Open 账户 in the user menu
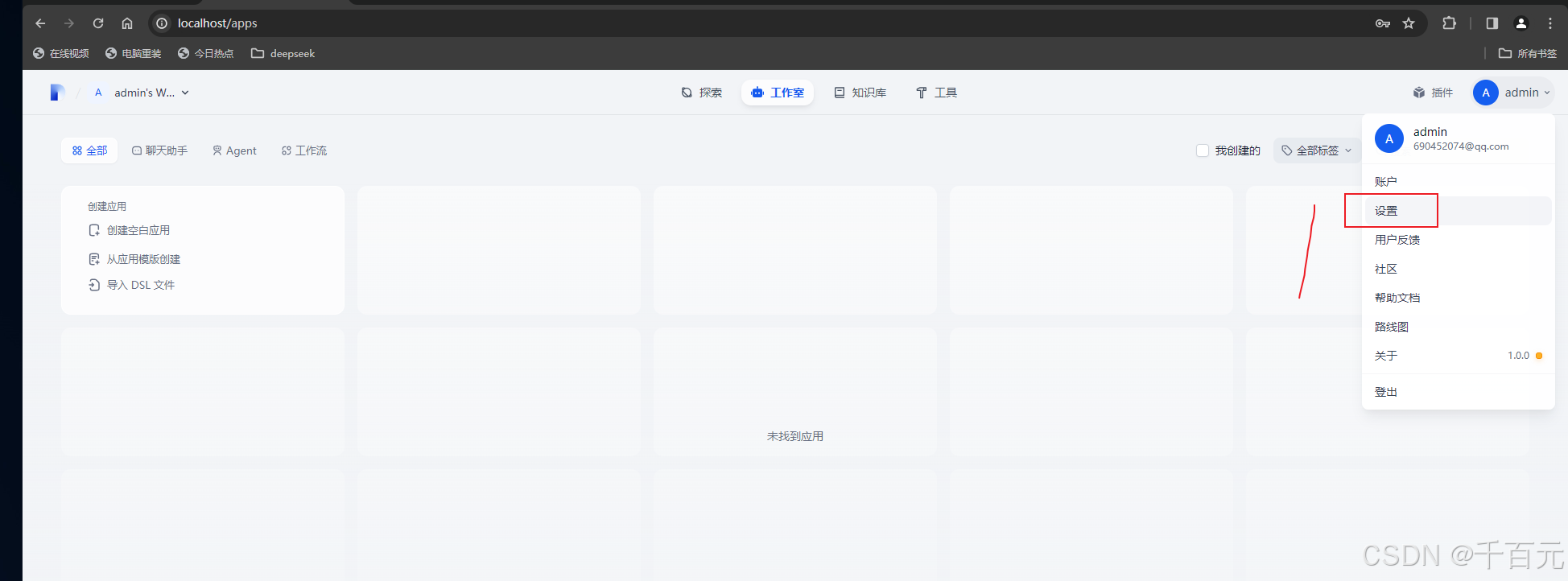 [1458, 182]
